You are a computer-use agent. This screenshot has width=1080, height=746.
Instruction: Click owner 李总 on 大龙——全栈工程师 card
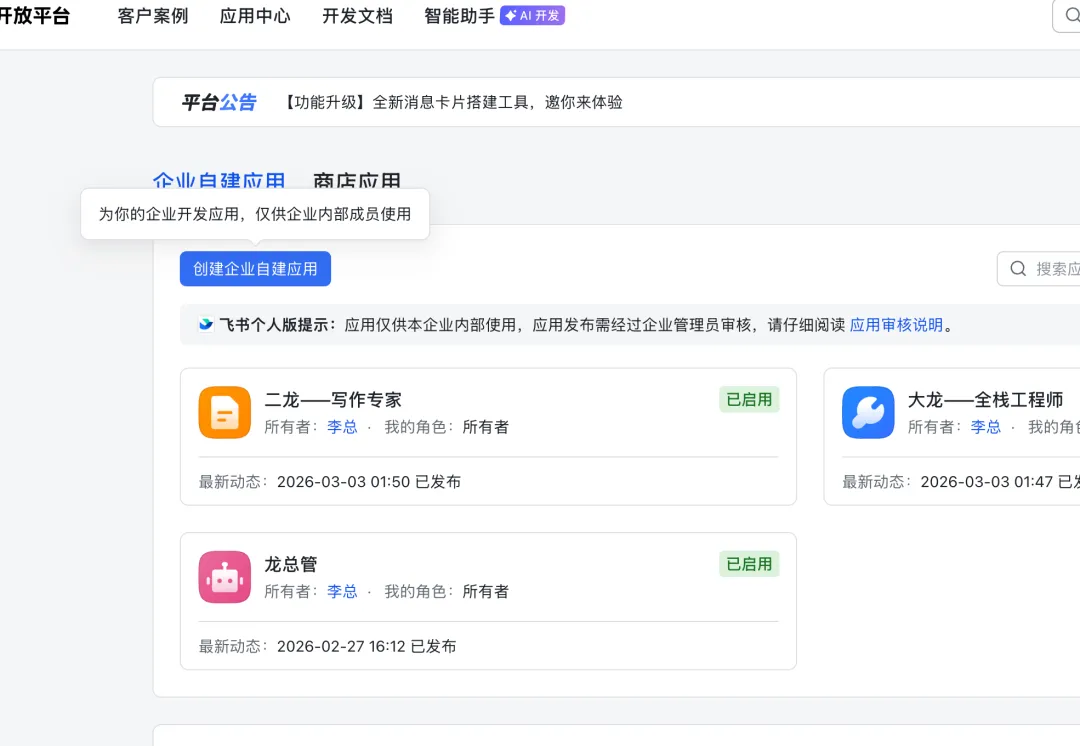pos(986,427)
